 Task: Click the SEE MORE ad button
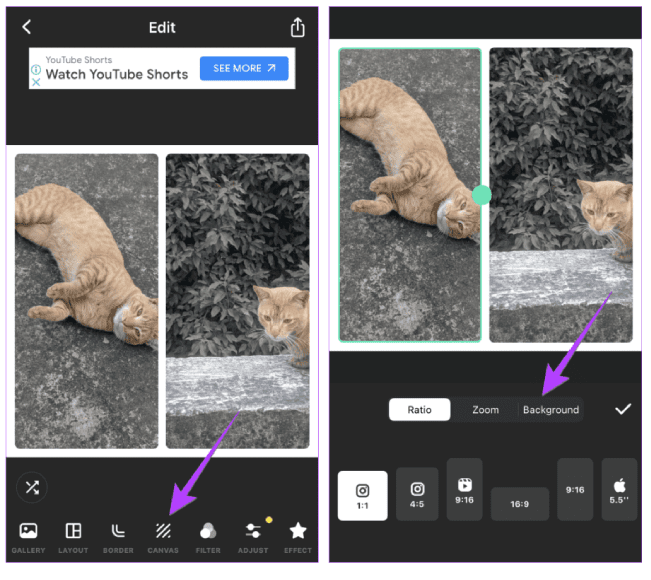pyautogui.click(x=244, y=68)
